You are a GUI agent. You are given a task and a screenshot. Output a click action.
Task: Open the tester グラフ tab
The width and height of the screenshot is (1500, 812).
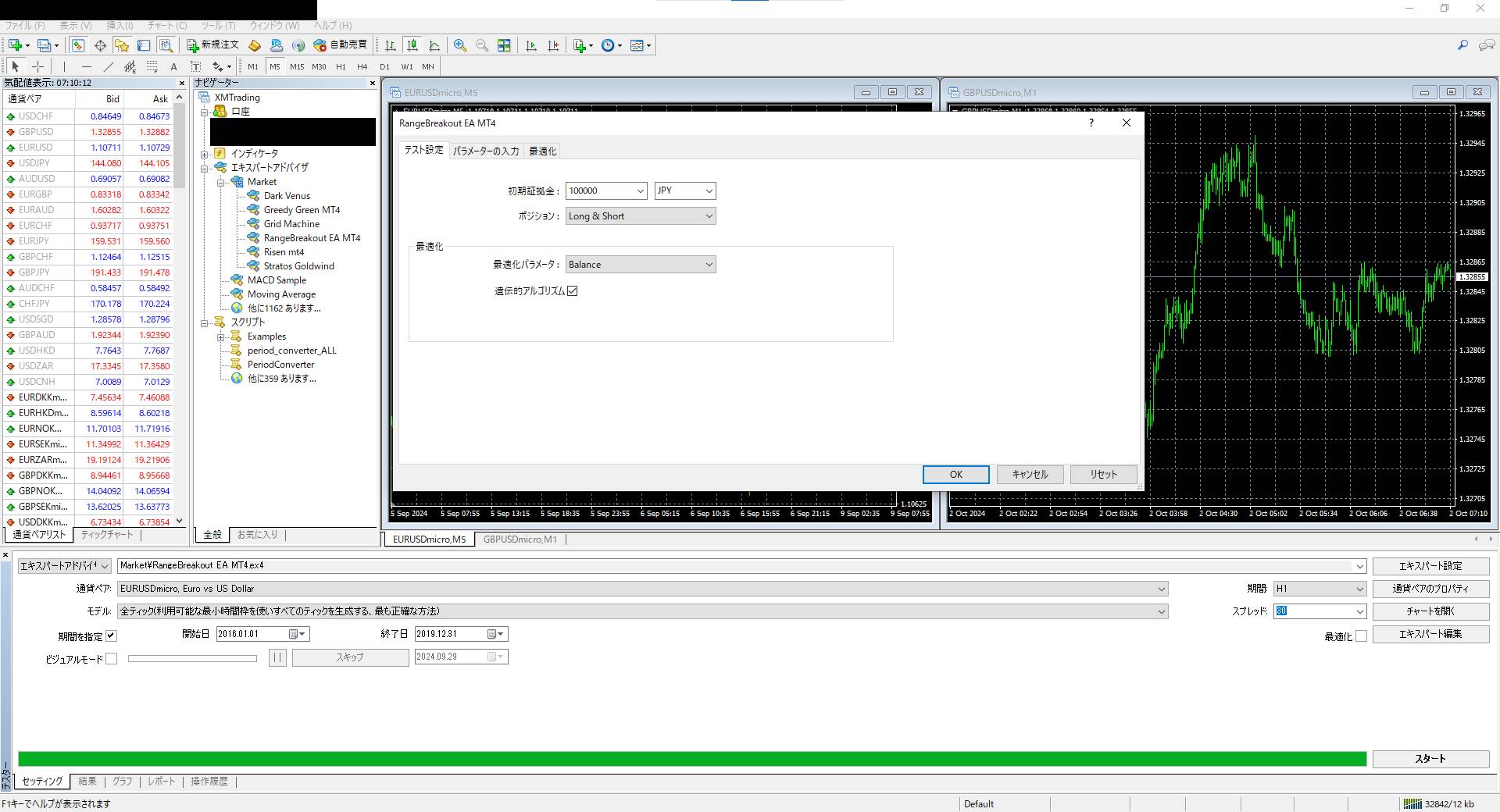coord(122,781)
